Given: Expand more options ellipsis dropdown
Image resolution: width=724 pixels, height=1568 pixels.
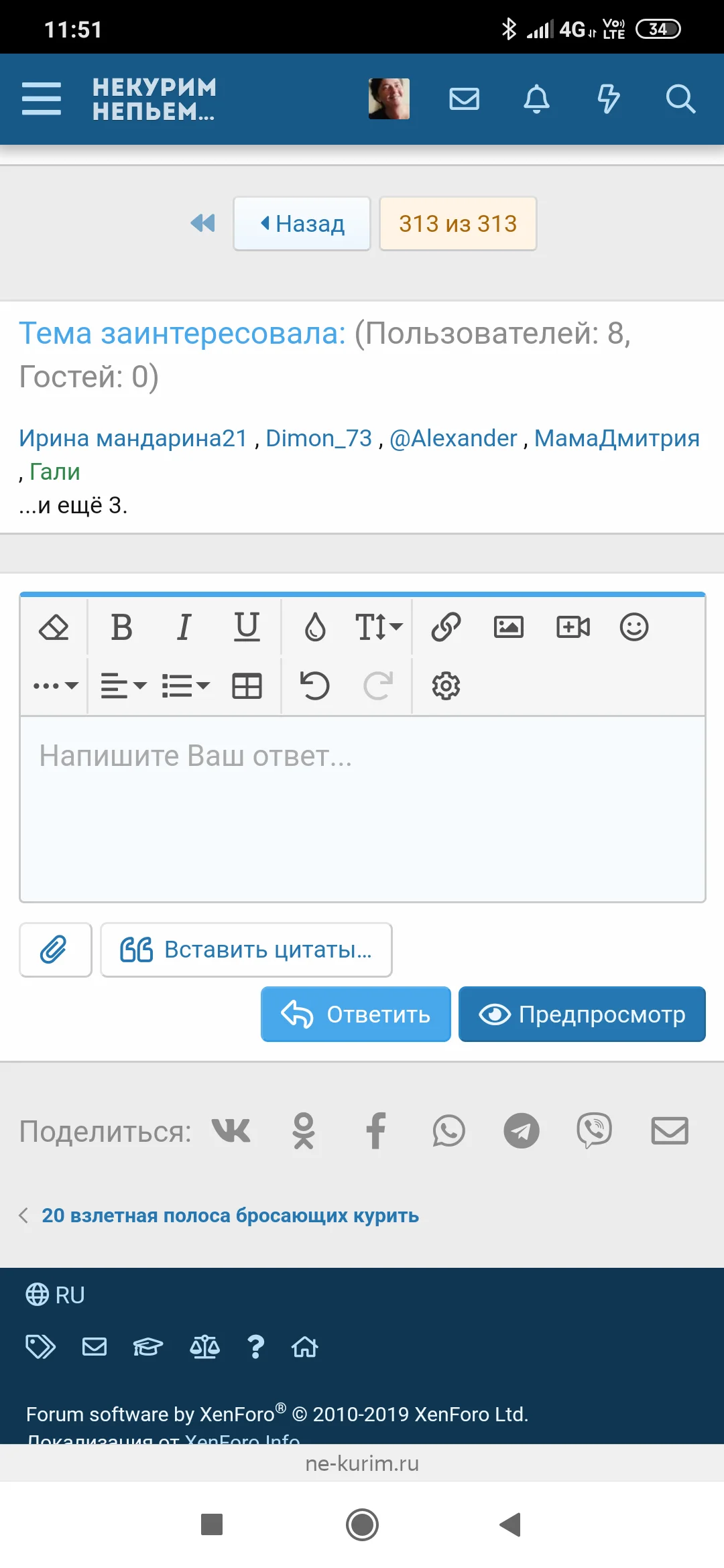Looking at the screenshot, I should [56, 685].
